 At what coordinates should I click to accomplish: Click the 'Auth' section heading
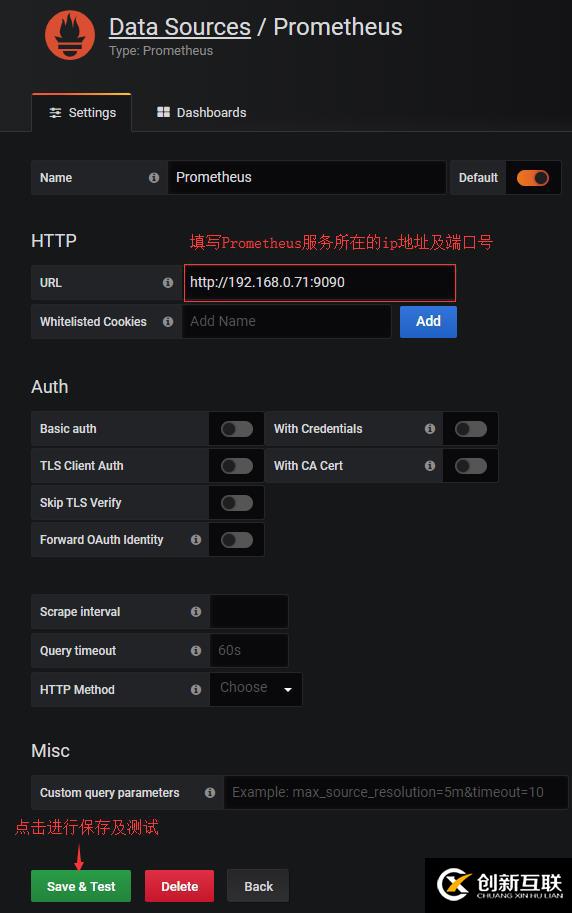pos(50,387)
